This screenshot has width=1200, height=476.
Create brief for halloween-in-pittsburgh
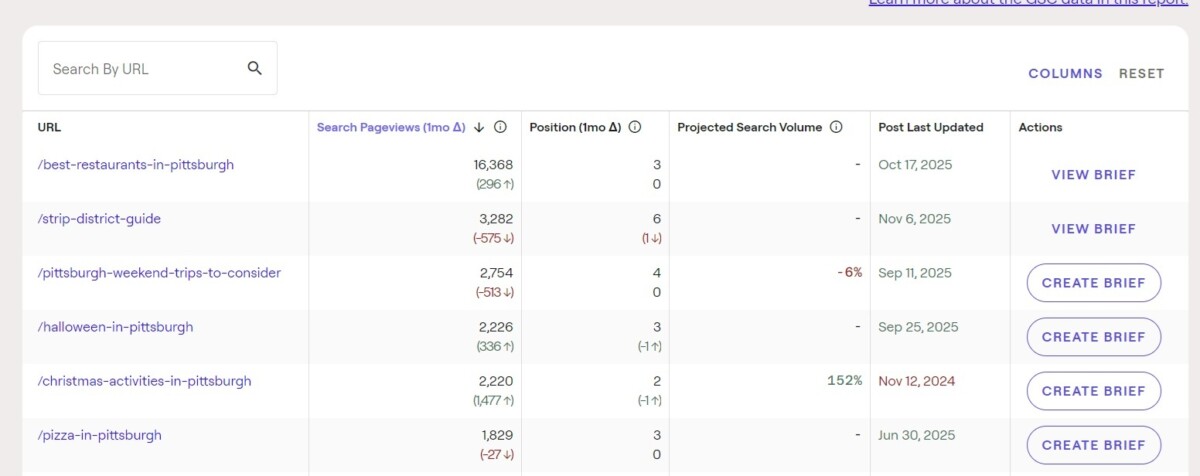(x=1093, y=337)
